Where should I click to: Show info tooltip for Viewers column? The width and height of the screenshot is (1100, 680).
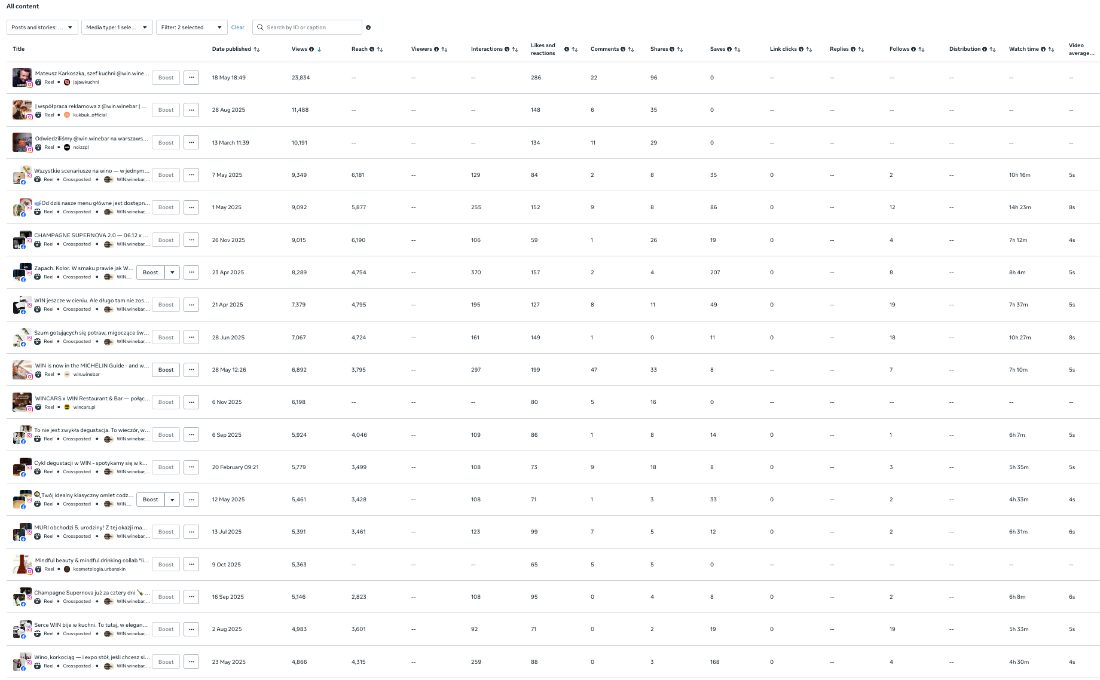pos(436,49)
